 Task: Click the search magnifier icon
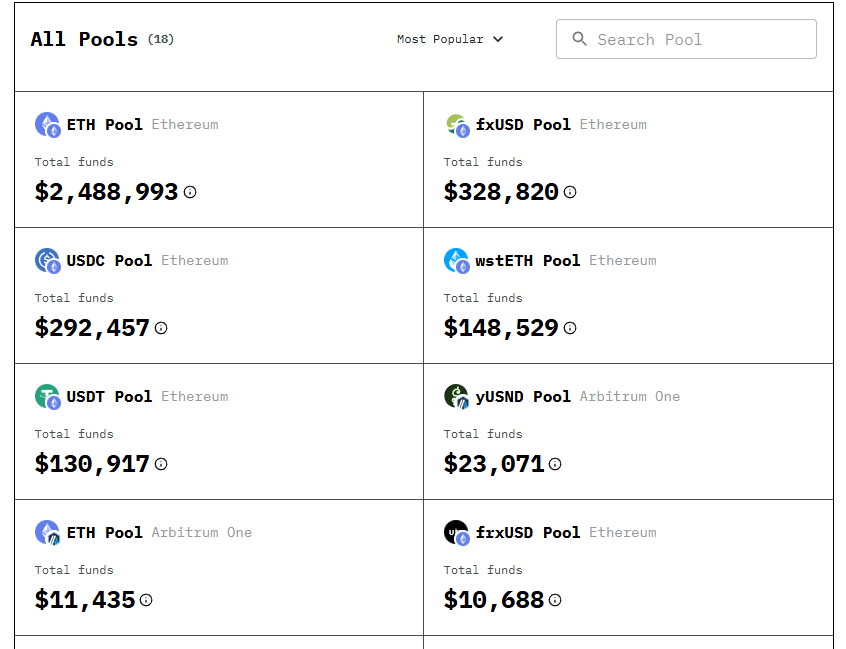pyautogui.click(x=579, y=39)
